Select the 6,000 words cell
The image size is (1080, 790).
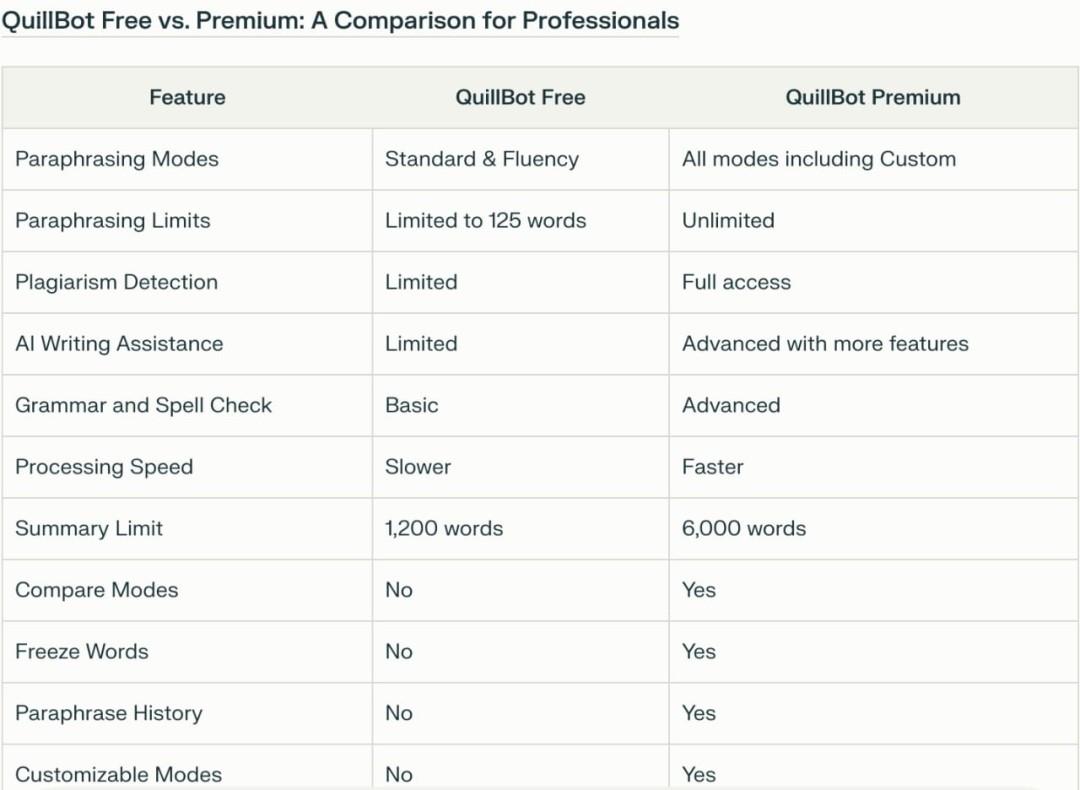pos(744,528)
